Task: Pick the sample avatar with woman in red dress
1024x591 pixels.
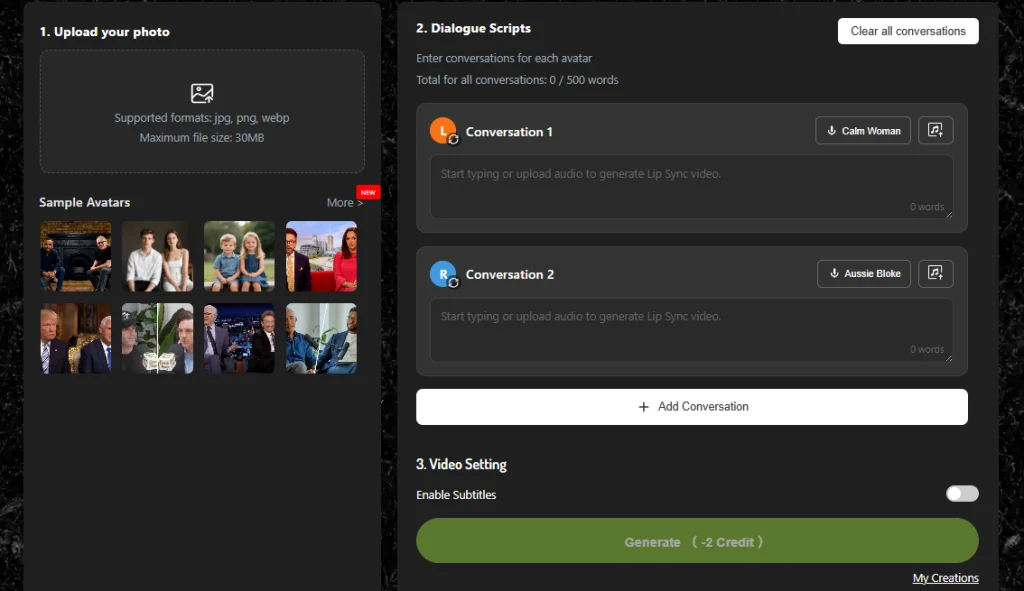Action: pos(321,256)
